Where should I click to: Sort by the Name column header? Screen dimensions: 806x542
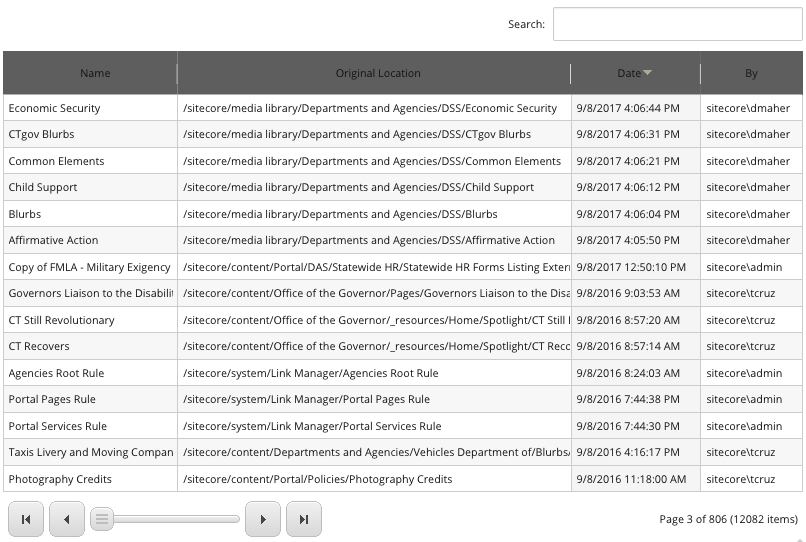(x=95, y=73)
